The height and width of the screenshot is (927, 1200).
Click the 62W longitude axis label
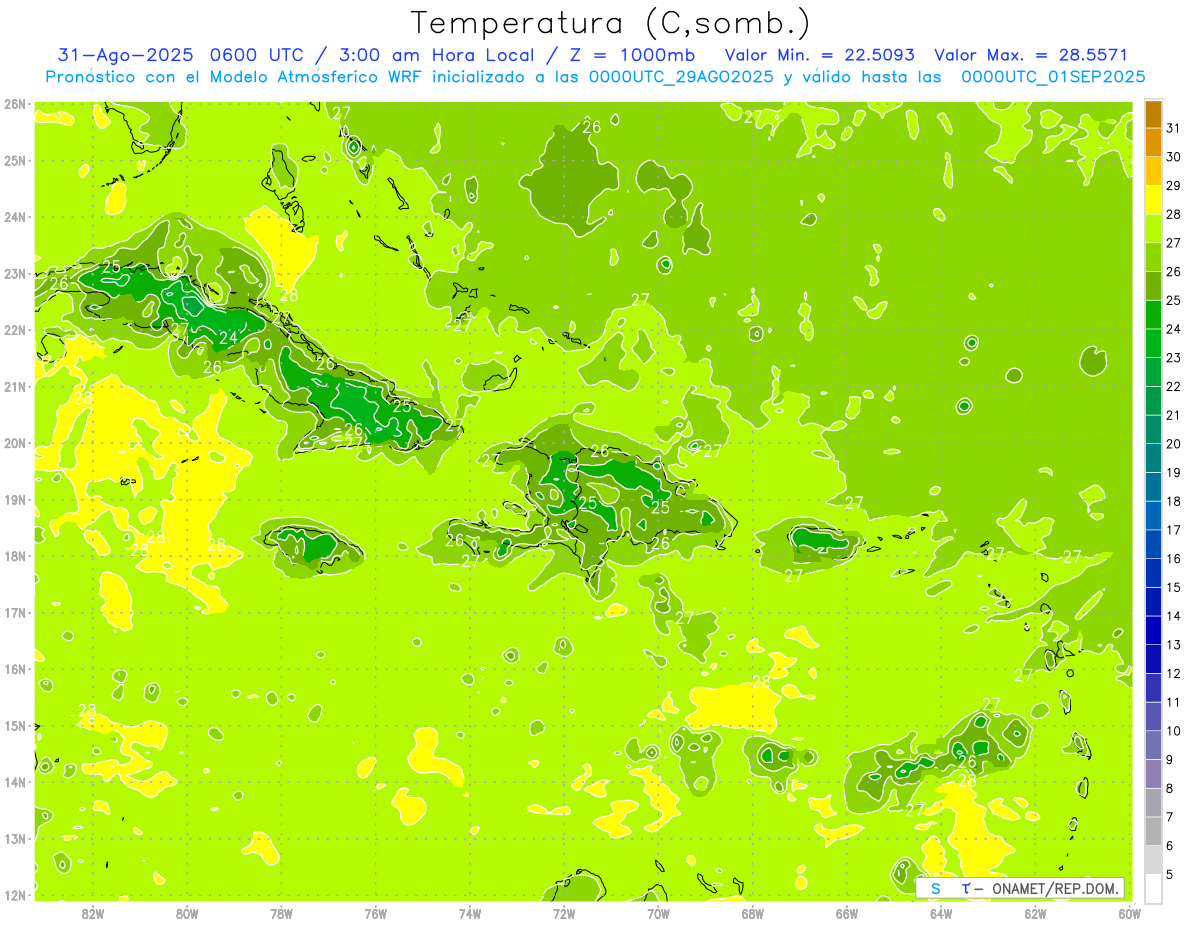1035,914
